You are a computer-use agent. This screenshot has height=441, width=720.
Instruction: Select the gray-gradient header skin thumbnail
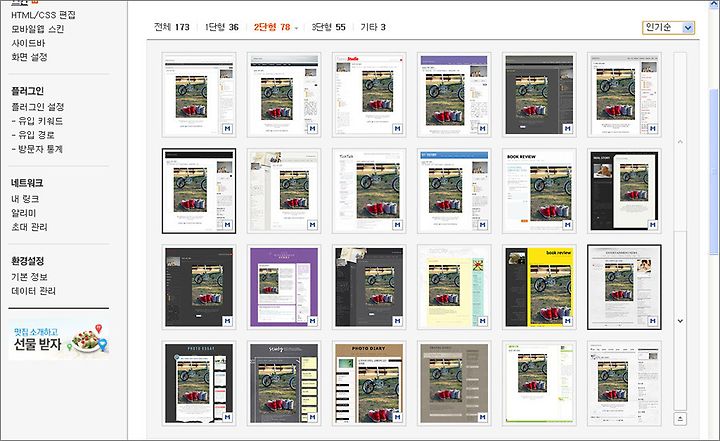284,95
